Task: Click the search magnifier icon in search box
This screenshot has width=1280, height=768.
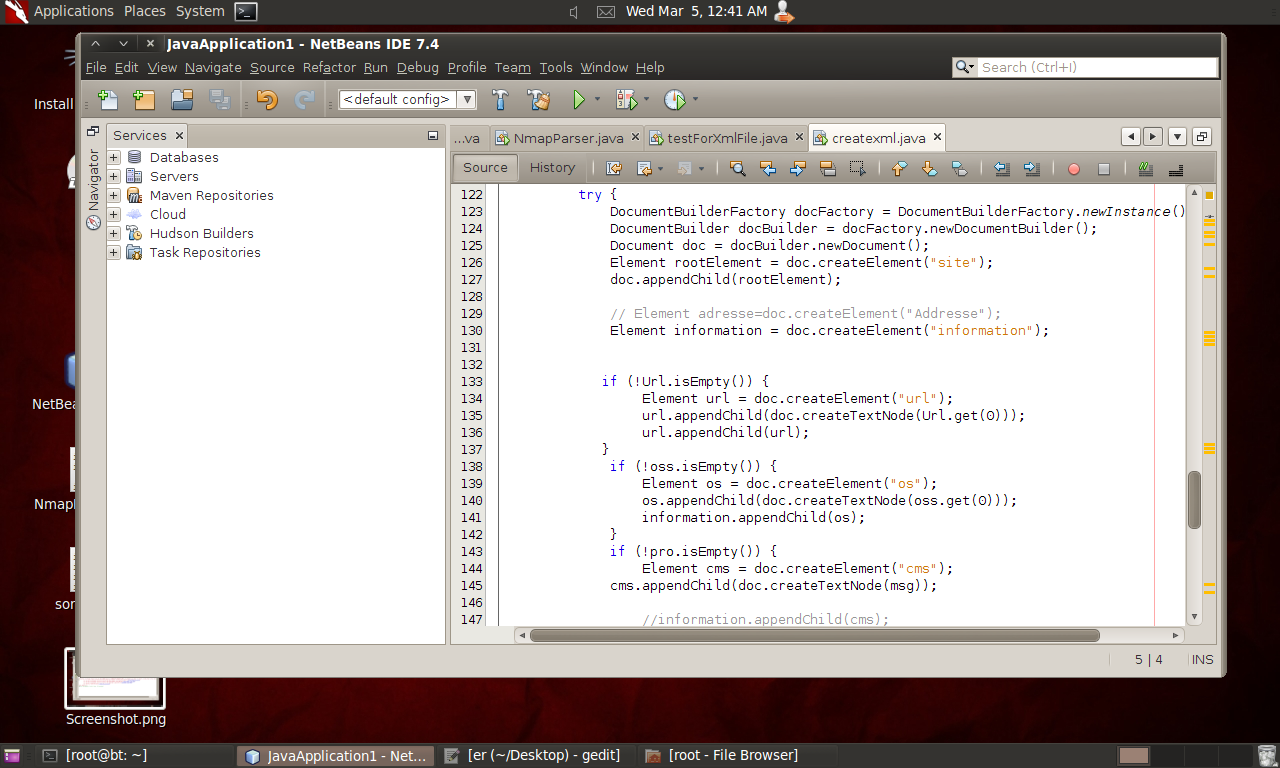Action: pos(964,67)
